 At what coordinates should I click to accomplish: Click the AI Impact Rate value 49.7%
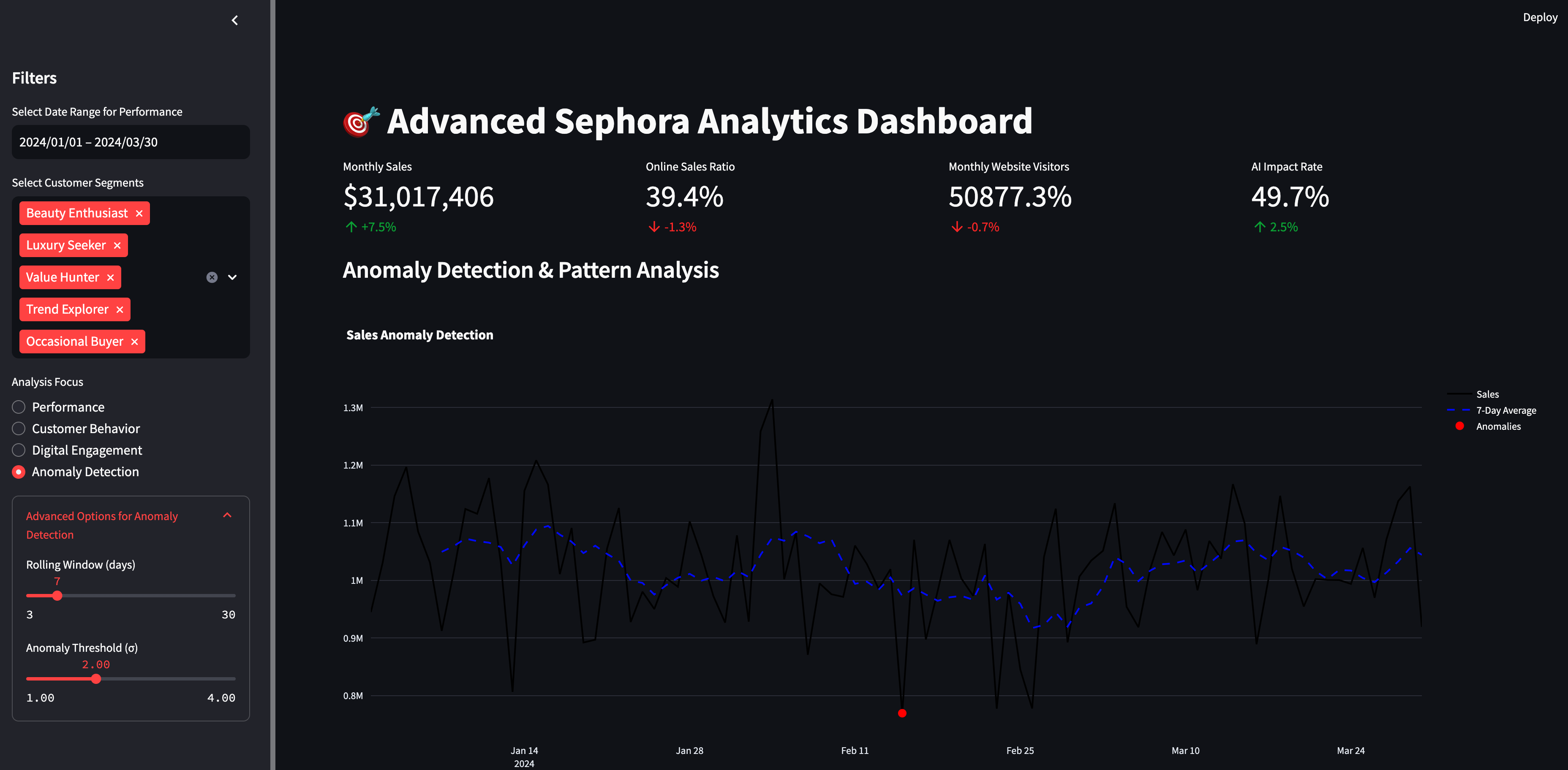pos(1290,197)
